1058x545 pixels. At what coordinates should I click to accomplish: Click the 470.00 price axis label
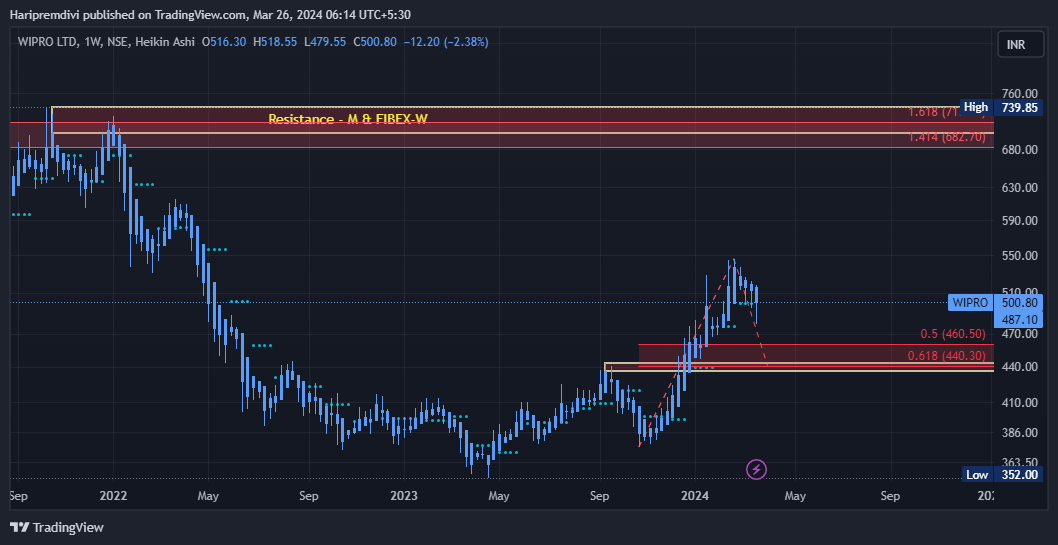point(1020,333)
